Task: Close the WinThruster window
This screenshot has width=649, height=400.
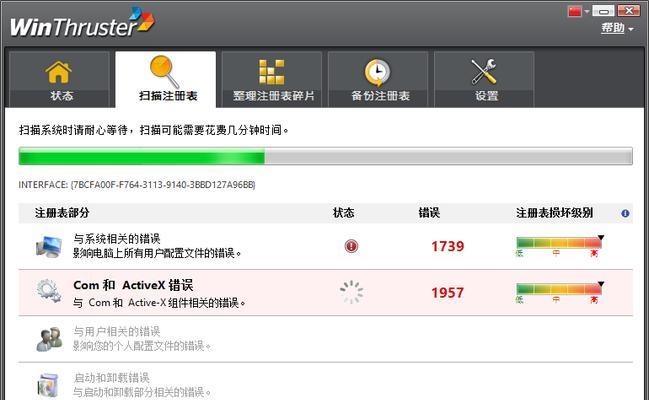Action: point(629,11)
